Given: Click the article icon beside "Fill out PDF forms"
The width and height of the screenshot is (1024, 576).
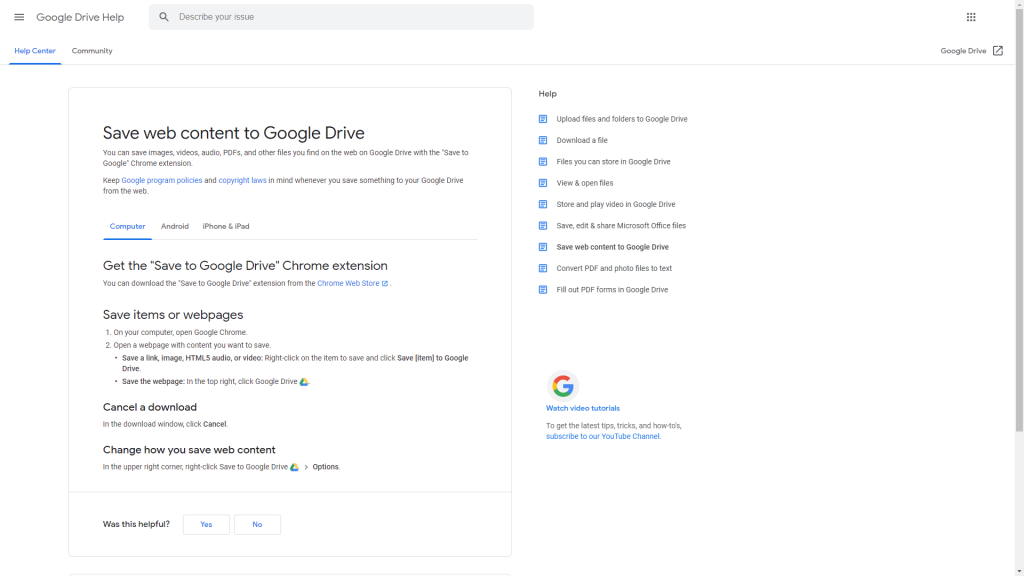Looking at the screenshot, I should tap(543, 289).
